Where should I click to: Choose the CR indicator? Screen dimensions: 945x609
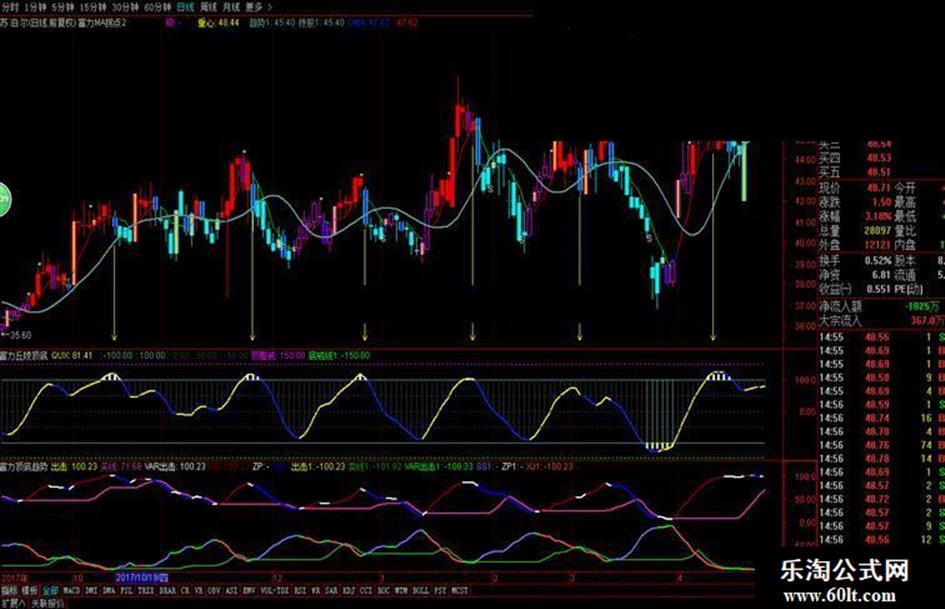click(185, 591)
